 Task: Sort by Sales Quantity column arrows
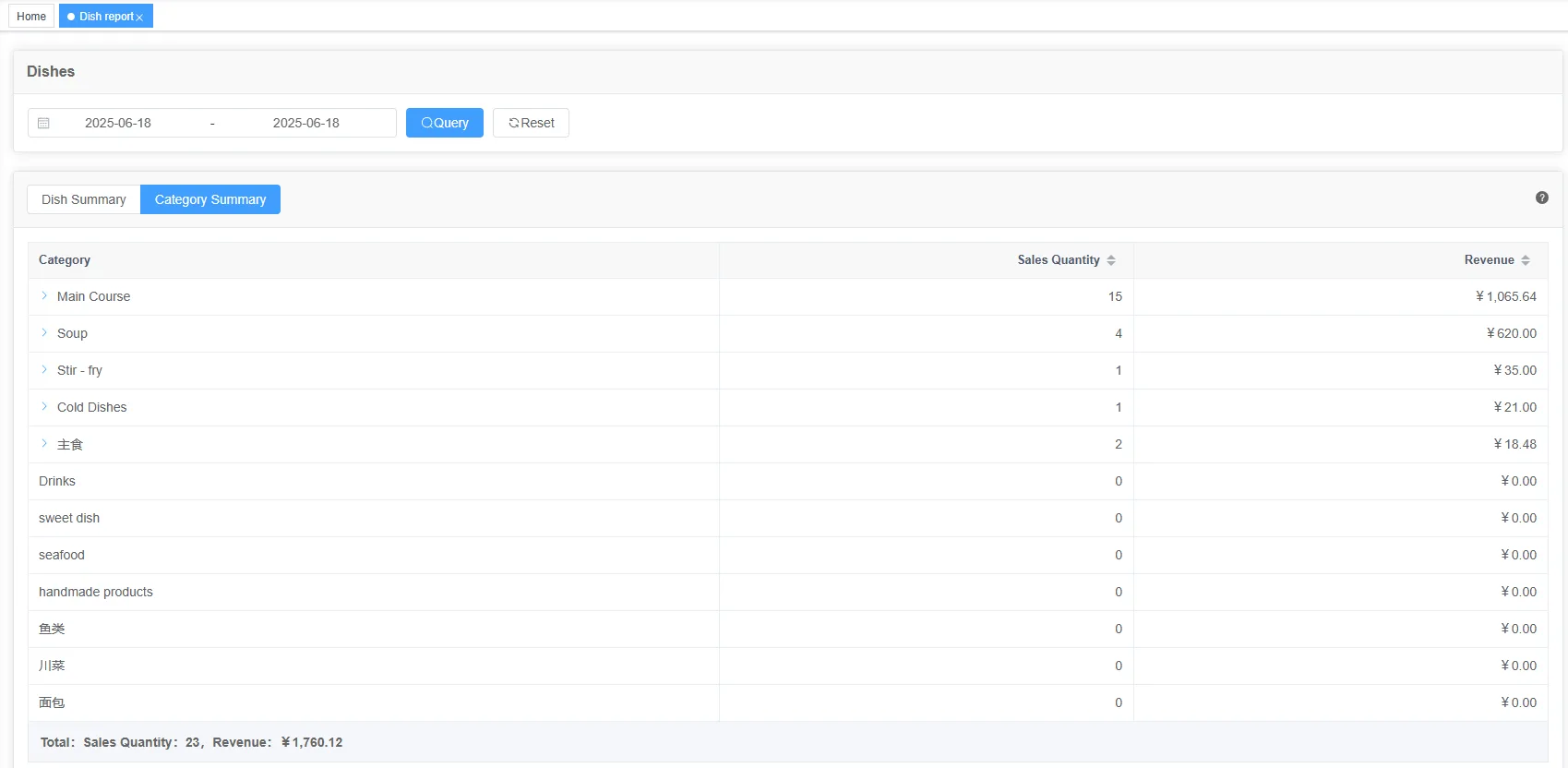pyautogui.click(x=1111, y=260)
